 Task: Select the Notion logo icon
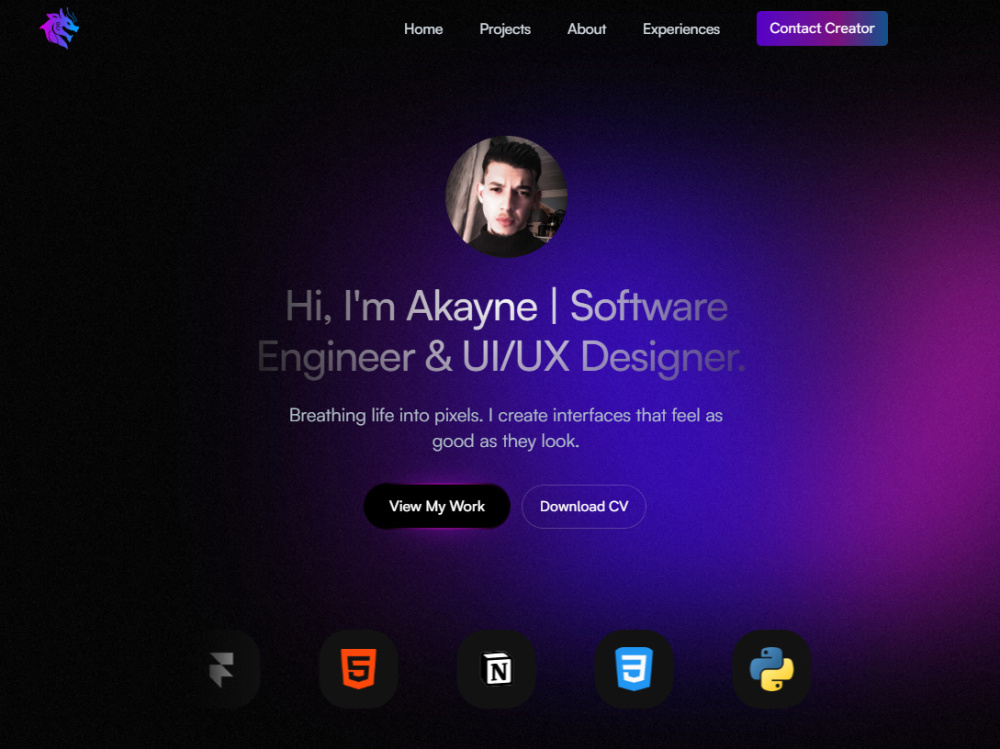(496, 669)
